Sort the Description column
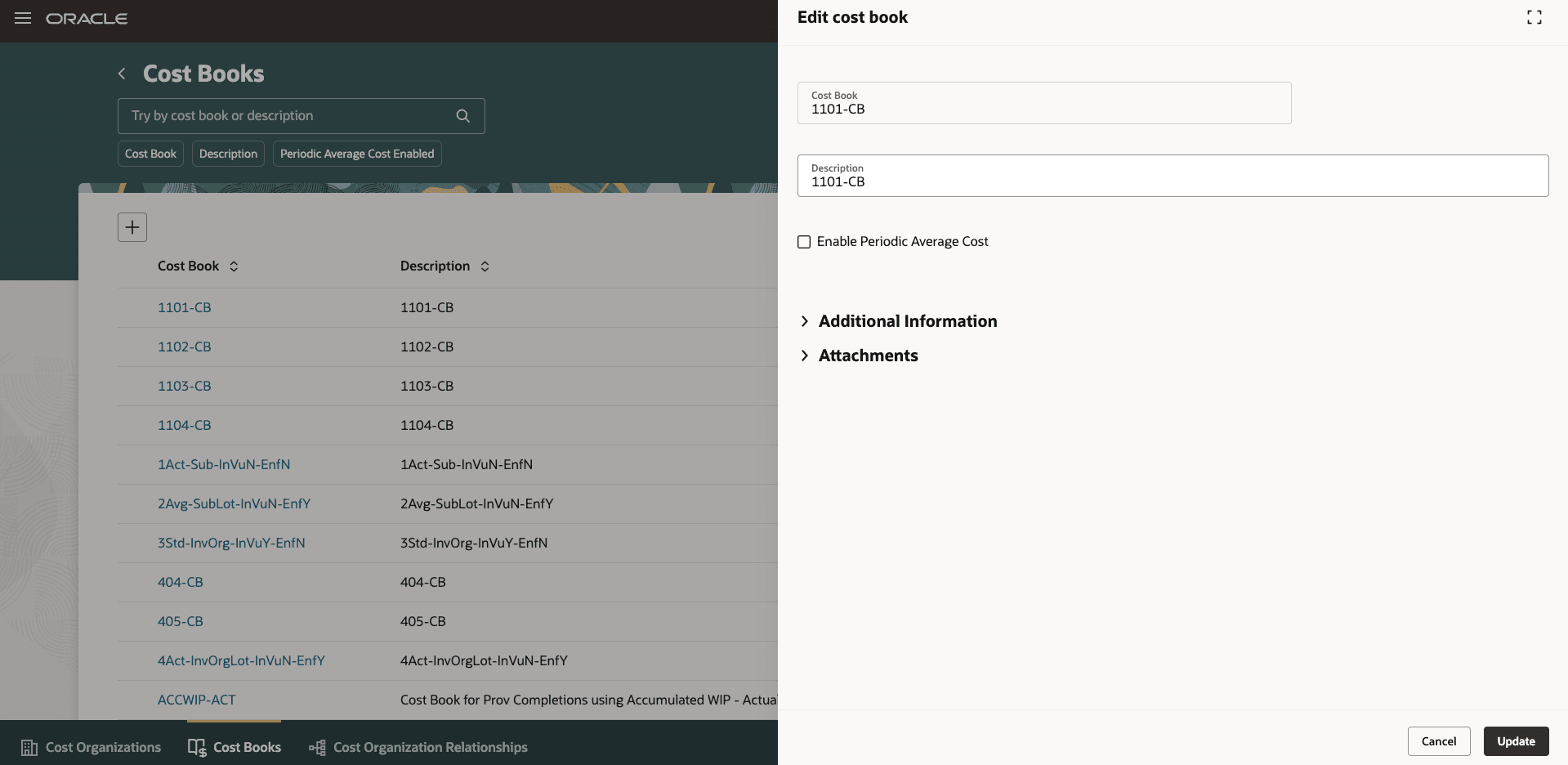 (x=484, y=266)
